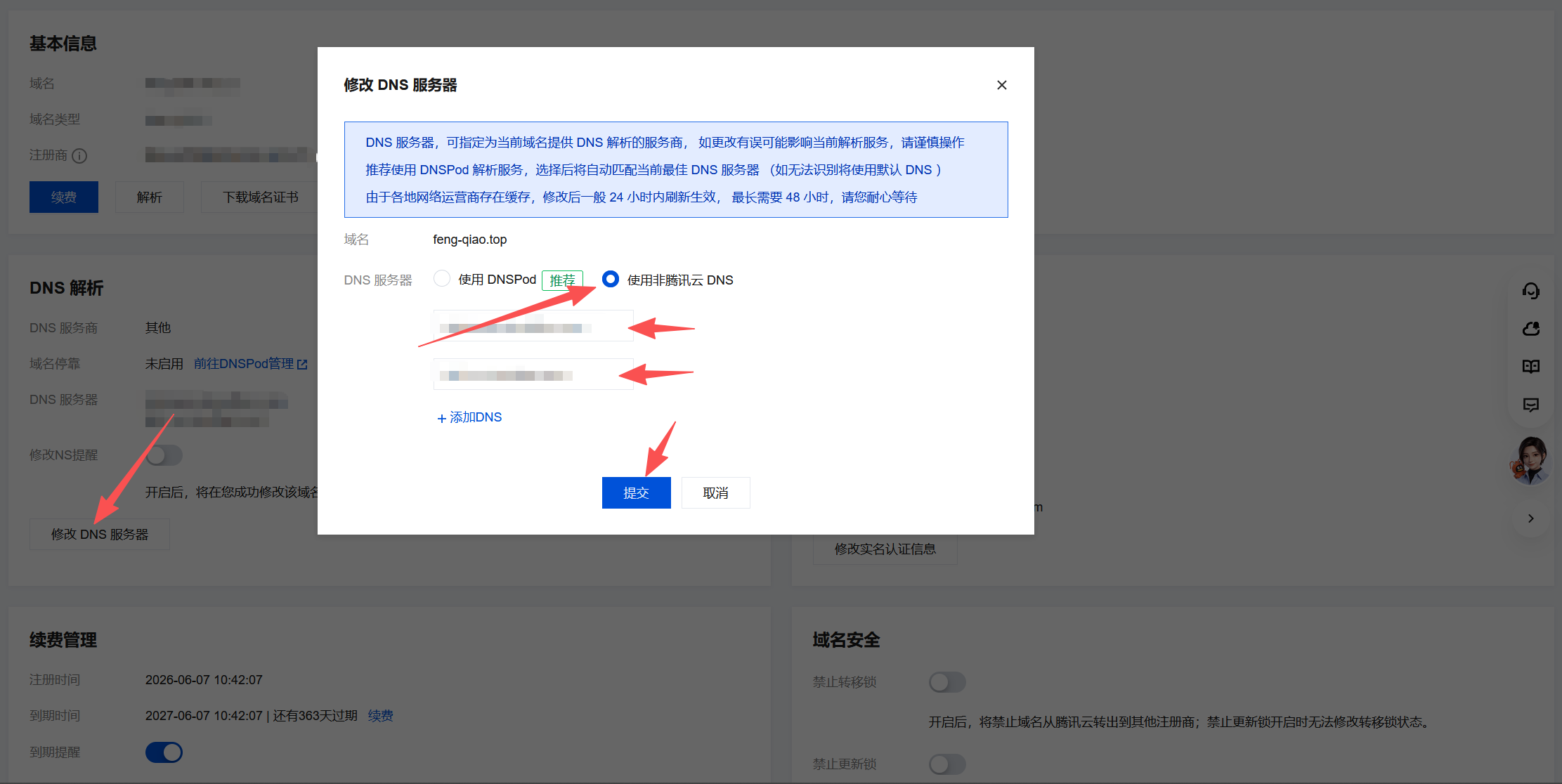This screenshot has height=784, width=1562.
Task: Open 解析 from basic info
Action: point(150,197)
